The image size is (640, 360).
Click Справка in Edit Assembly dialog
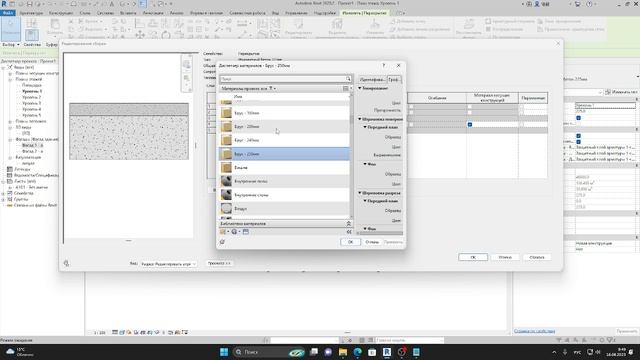click(537, 257)
